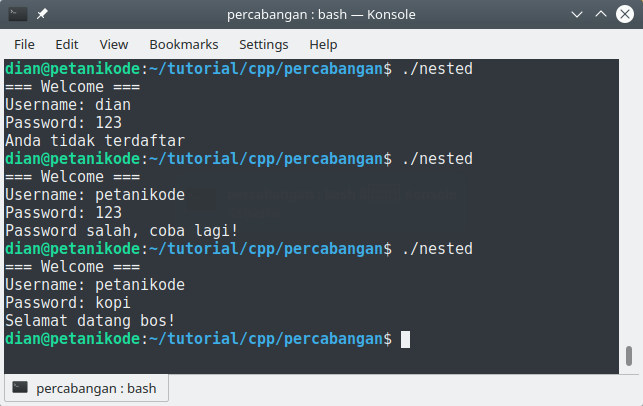The width and height of the screenshot is (643, 406).
Task: Select the 'percabangan : bash' tab
Action: coord(87,388)
